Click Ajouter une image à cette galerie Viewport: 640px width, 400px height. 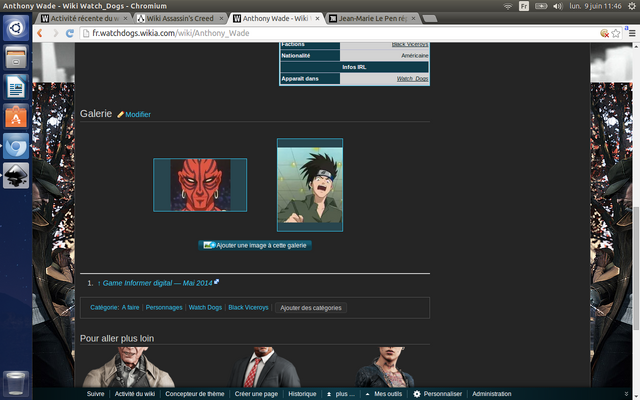(255, 245)
